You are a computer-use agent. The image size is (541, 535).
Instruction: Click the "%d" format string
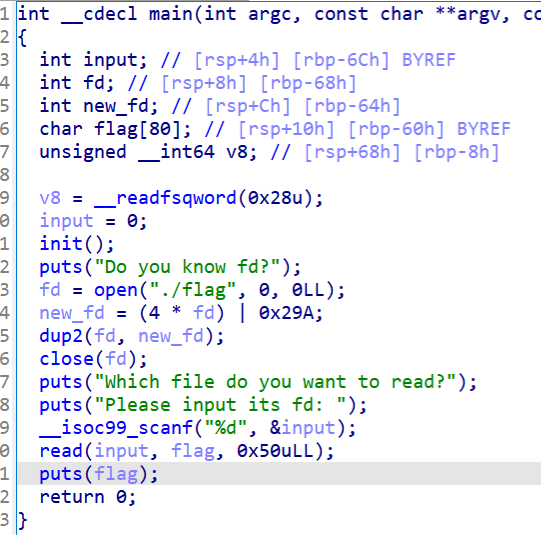[x=226, y=428]
